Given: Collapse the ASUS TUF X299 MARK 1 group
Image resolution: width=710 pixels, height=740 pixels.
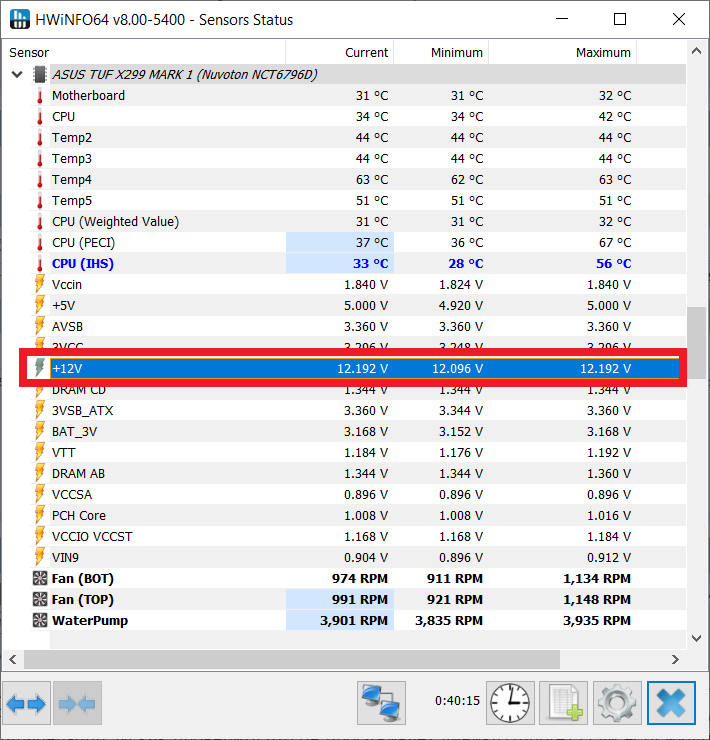Looking at the screenshot, I should click(17, 75).
